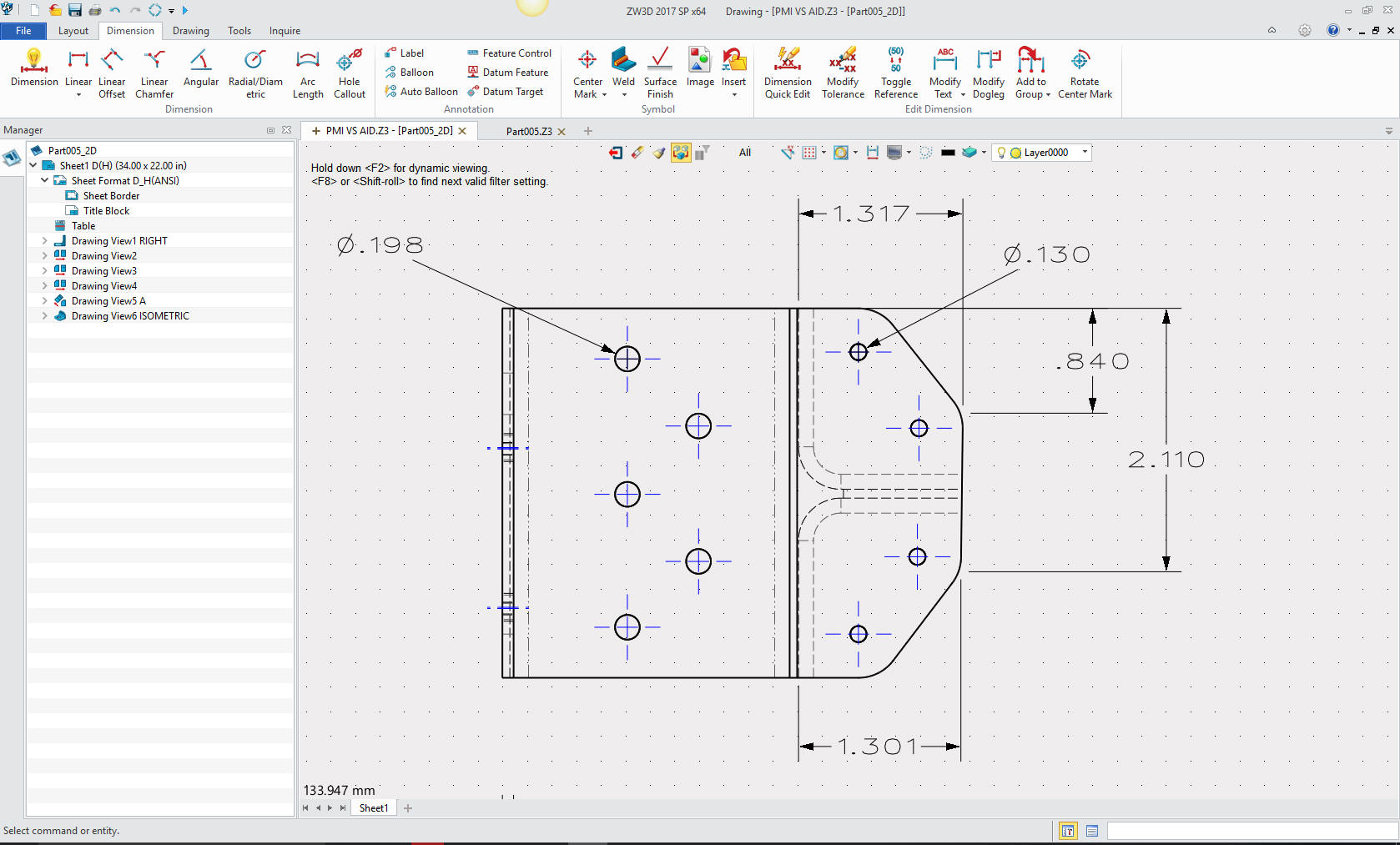Click the Feature Control annotation button

point(509,53)
